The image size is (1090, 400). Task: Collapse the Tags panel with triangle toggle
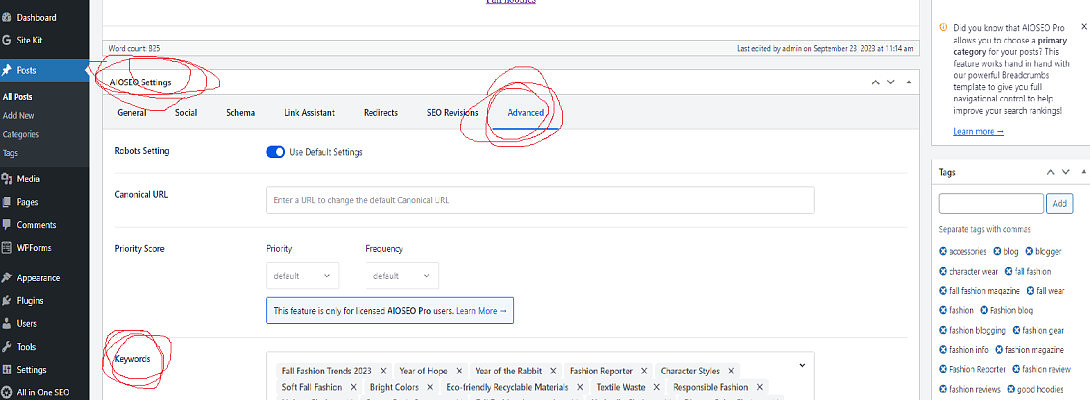[x=1082, y=172]
